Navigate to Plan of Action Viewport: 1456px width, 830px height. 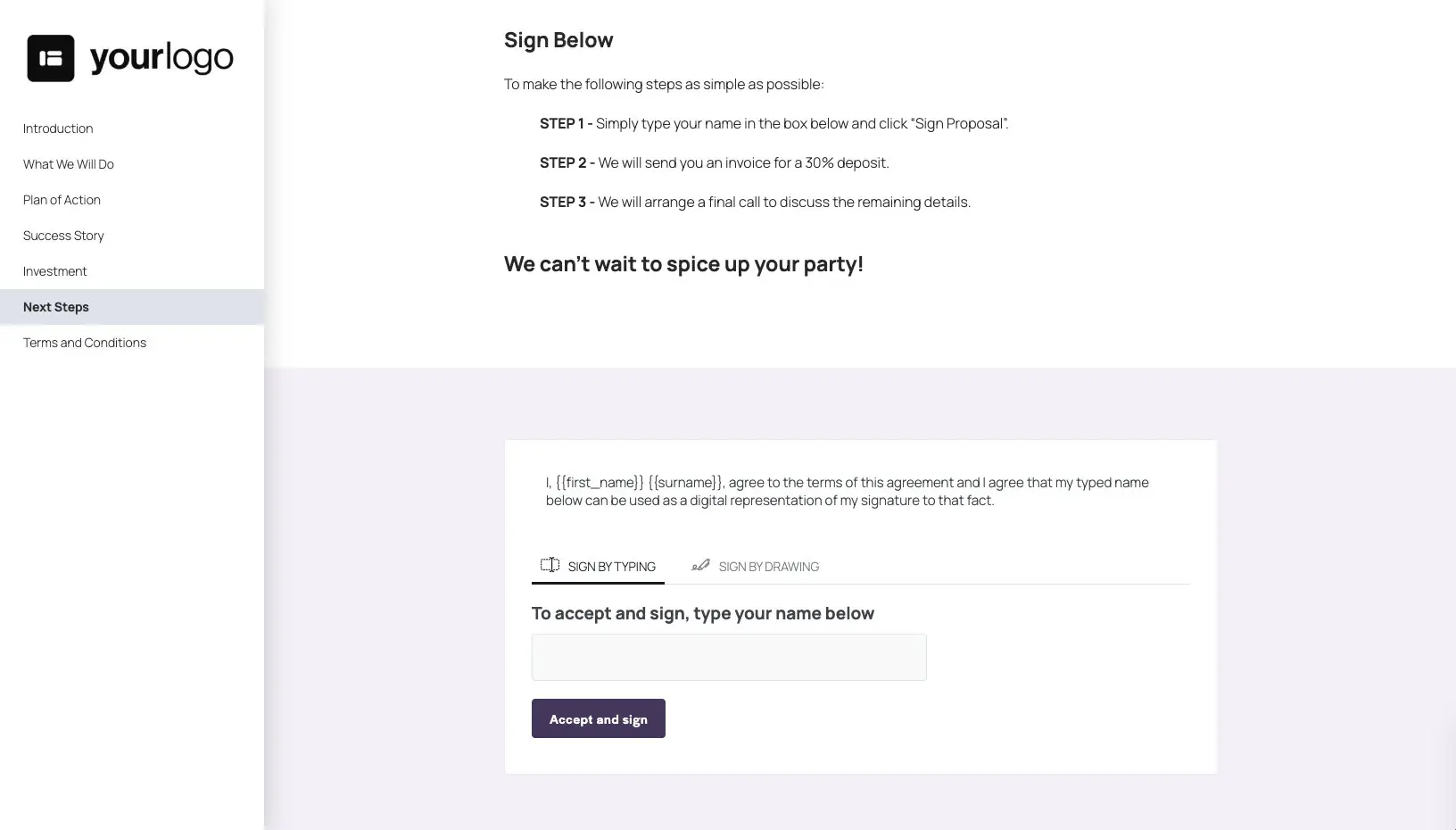tap(62, 199)
